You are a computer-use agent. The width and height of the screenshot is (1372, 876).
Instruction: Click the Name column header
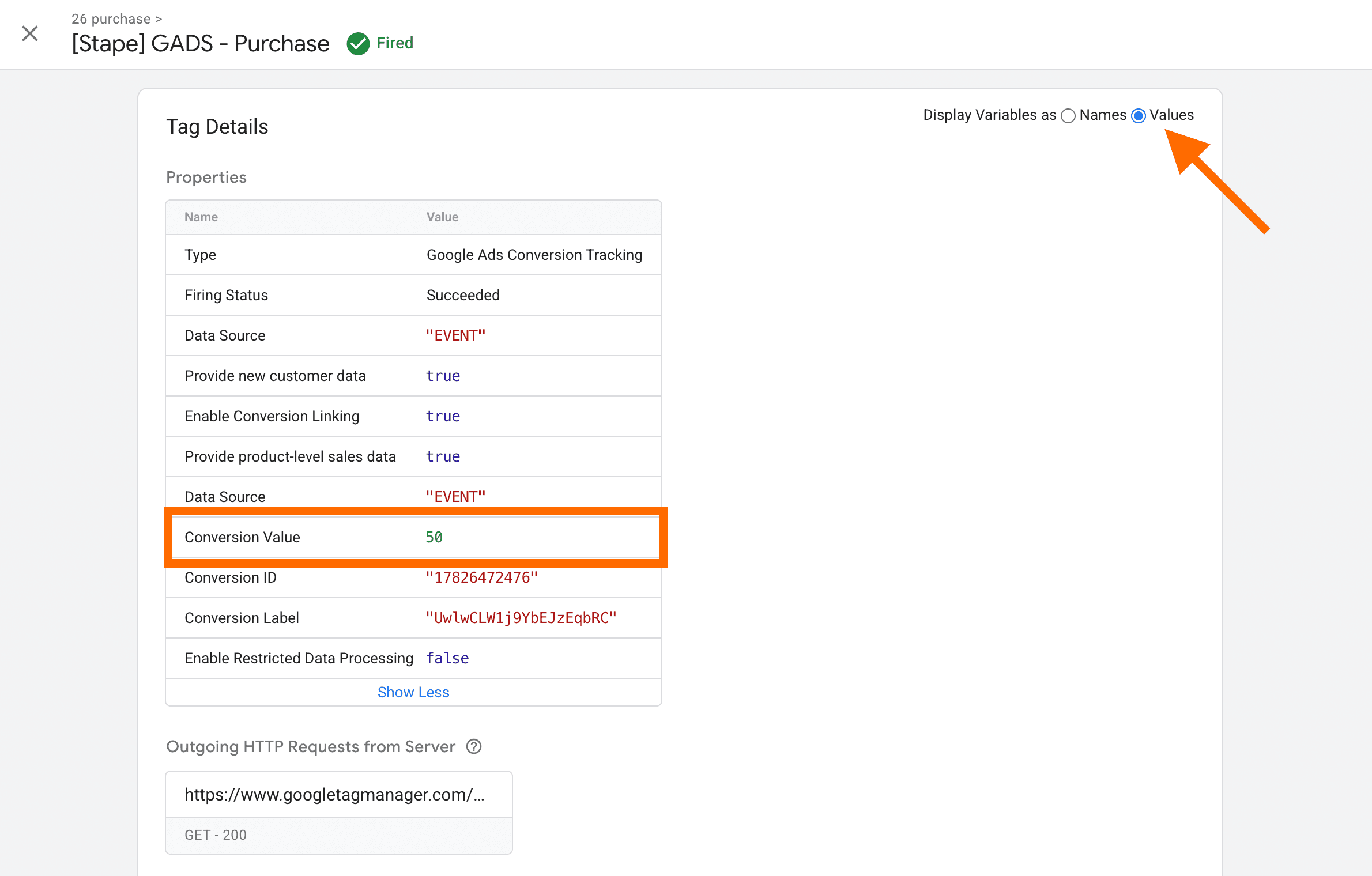(201, 217)
